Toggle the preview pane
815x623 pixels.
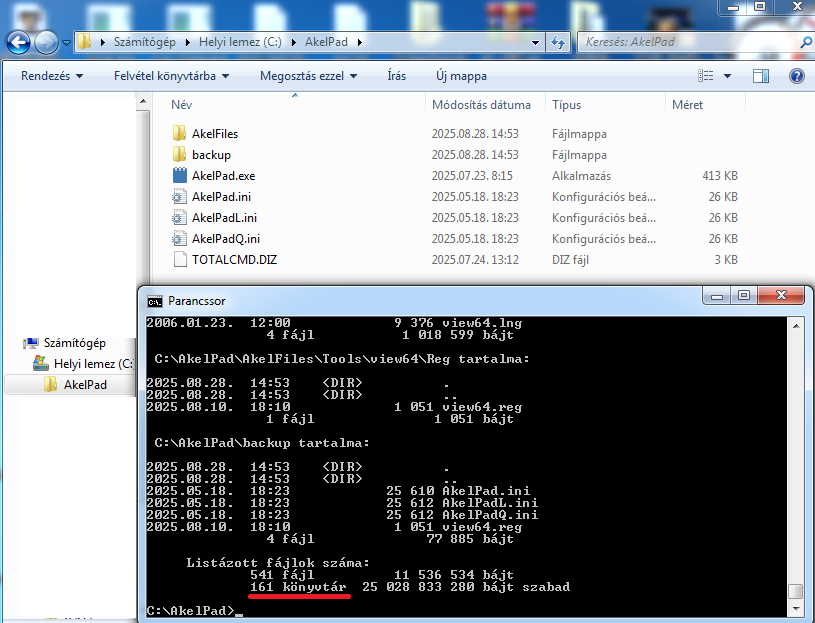761,76
